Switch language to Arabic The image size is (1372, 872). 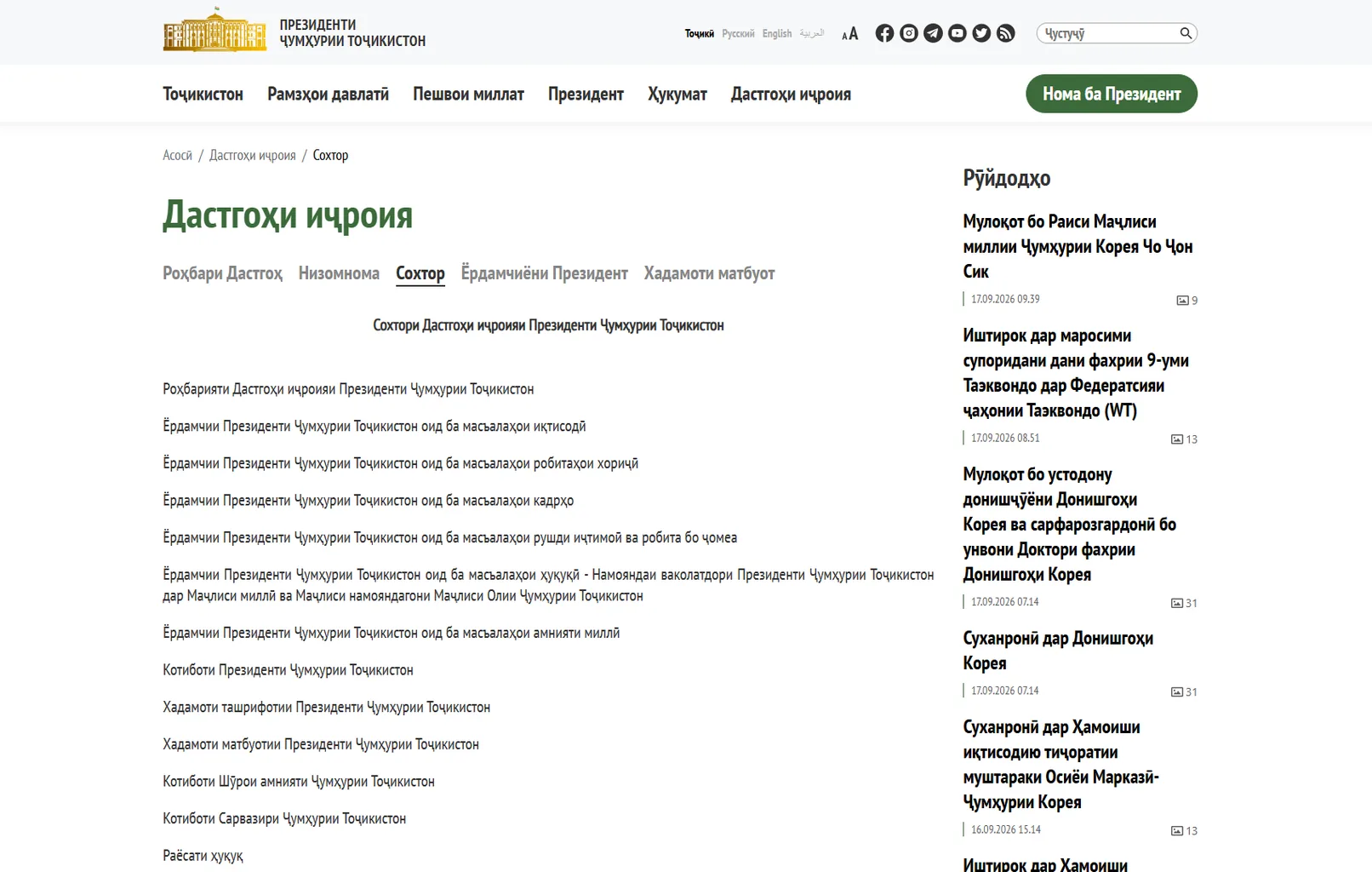pos(812,34)
